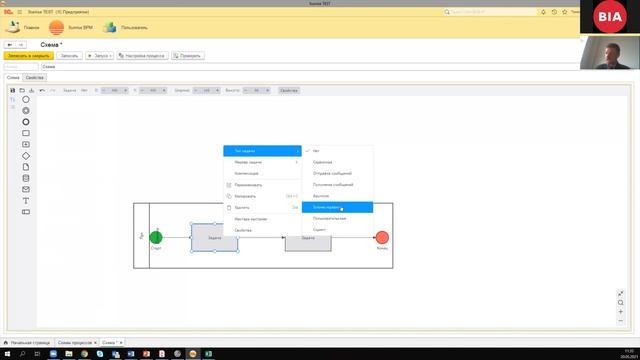Image resolution: width=640 pixels, height=360 pixels.
Task: Go back using the left arrow button
Action: pos(10,45)
